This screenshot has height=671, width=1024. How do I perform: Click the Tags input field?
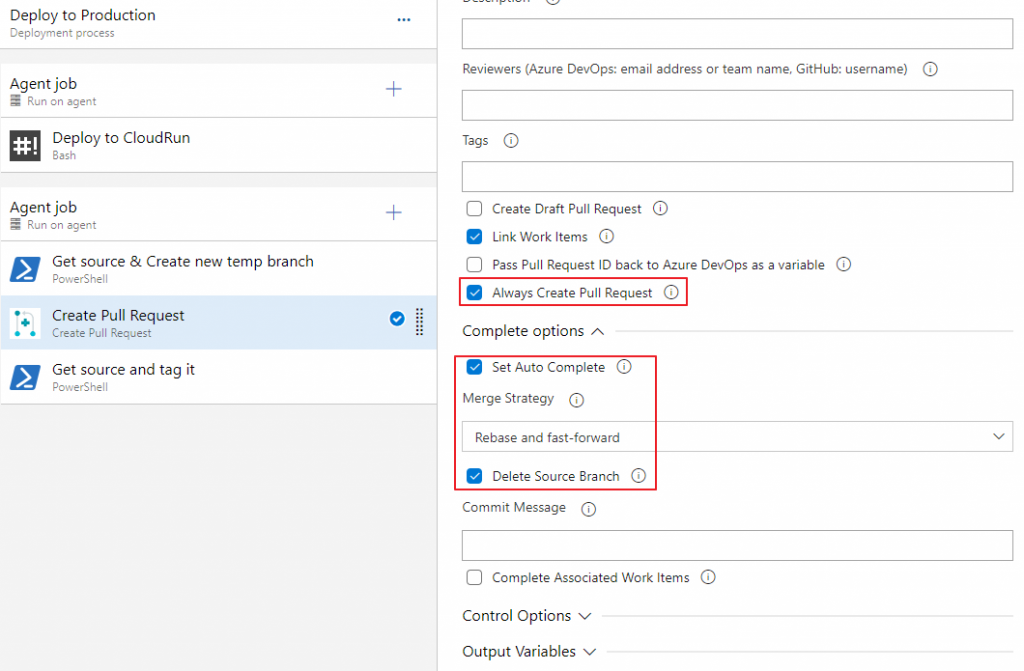tap(737, 176)
